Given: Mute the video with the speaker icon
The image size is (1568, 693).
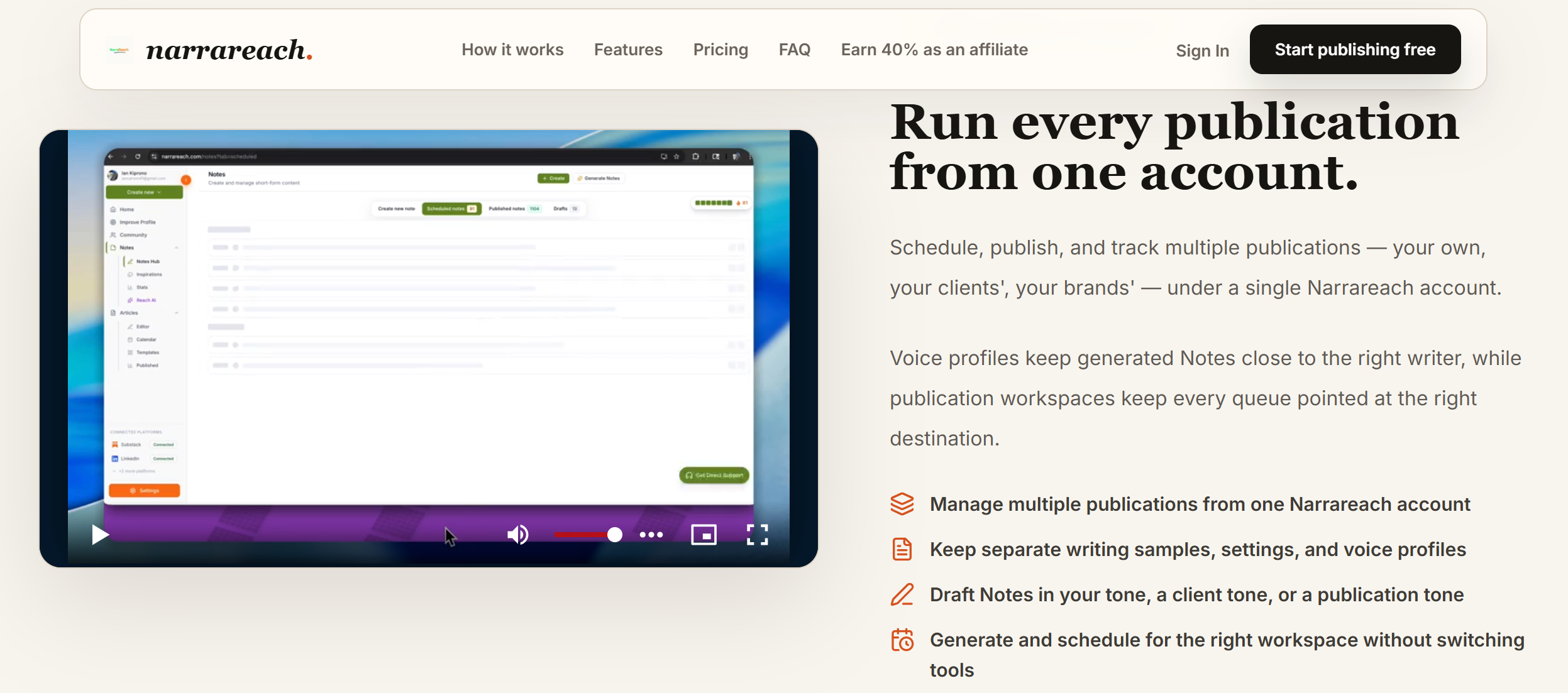Looking at the screenshot, I should [518, 535].
